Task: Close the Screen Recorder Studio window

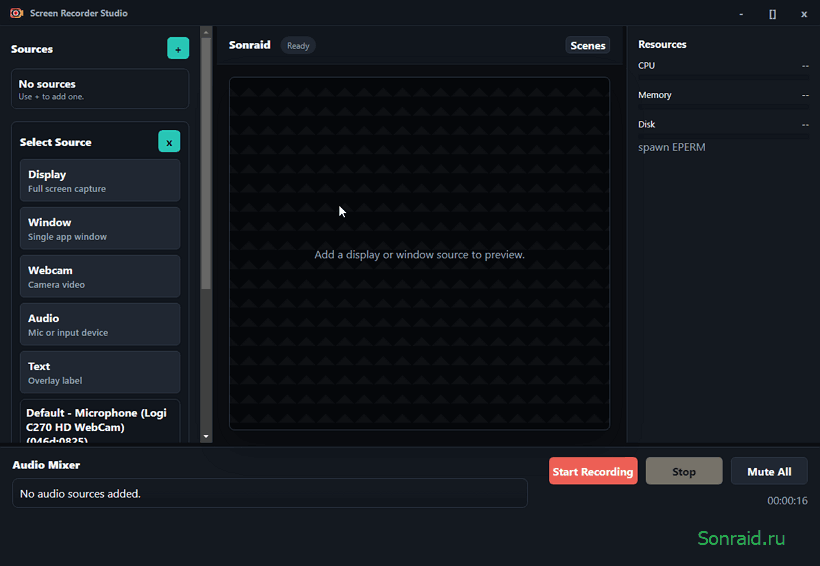Action: pos(804,14)
